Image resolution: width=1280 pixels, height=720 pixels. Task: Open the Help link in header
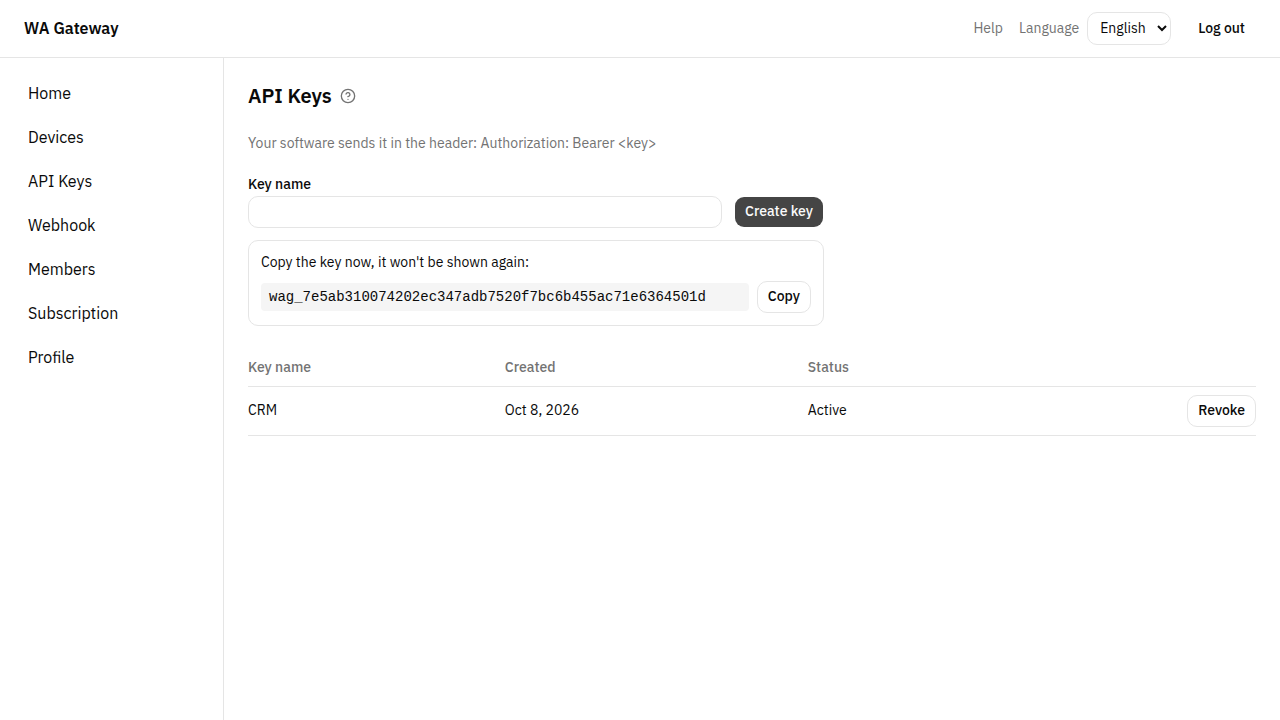(988, 28)
